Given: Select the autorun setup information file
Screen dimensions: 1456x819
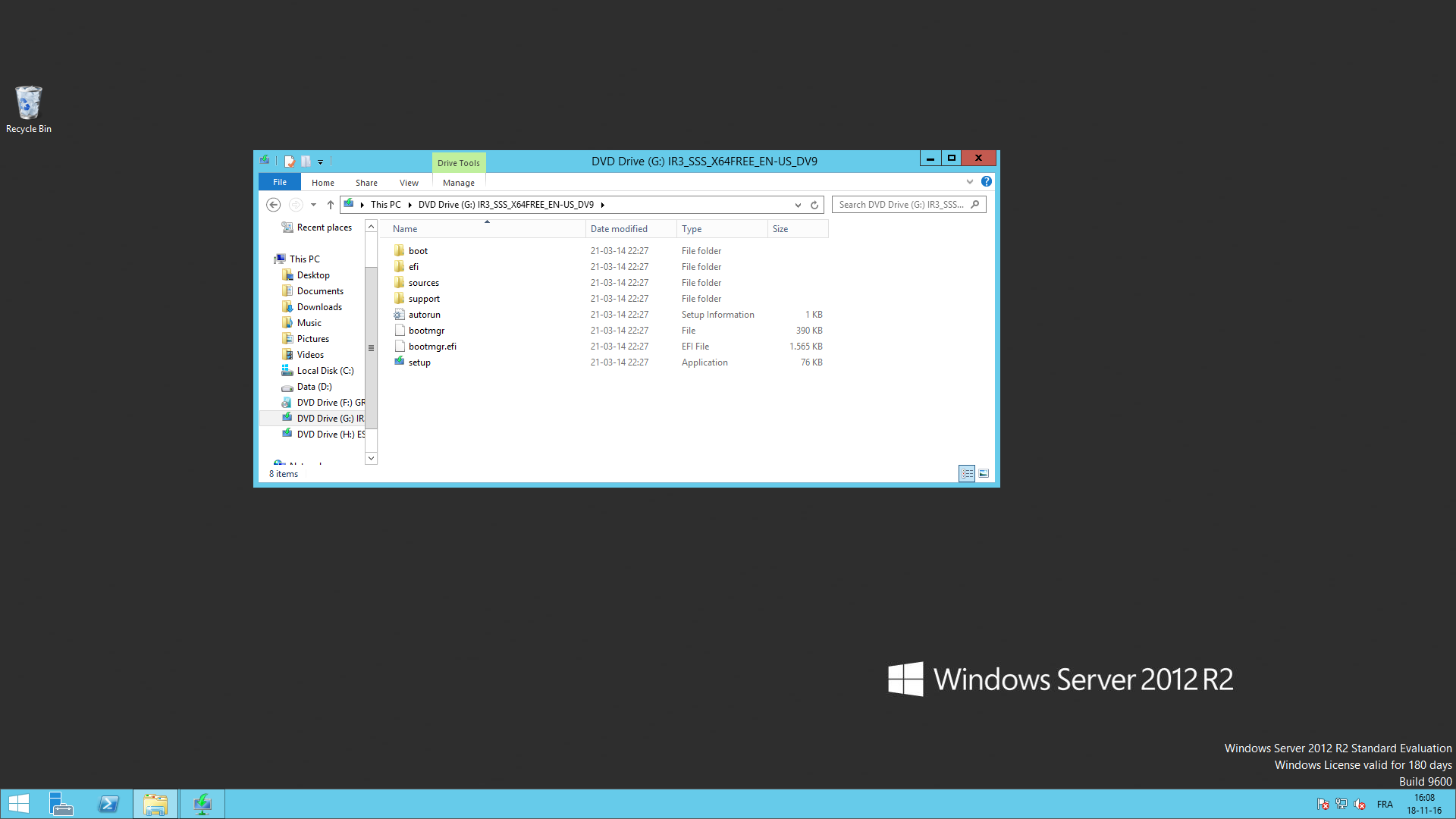Looking at the screenshot, I should tap(424, 315).
